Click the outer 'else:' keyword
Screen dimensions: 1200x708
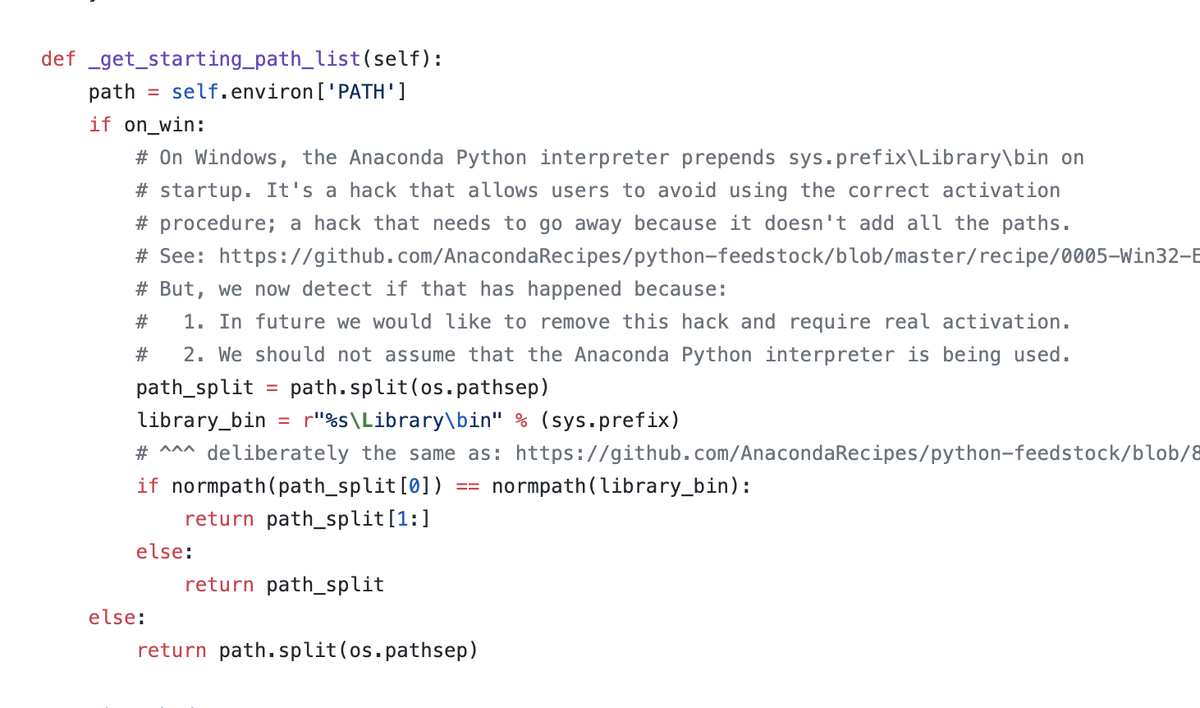tap(117, 617)
